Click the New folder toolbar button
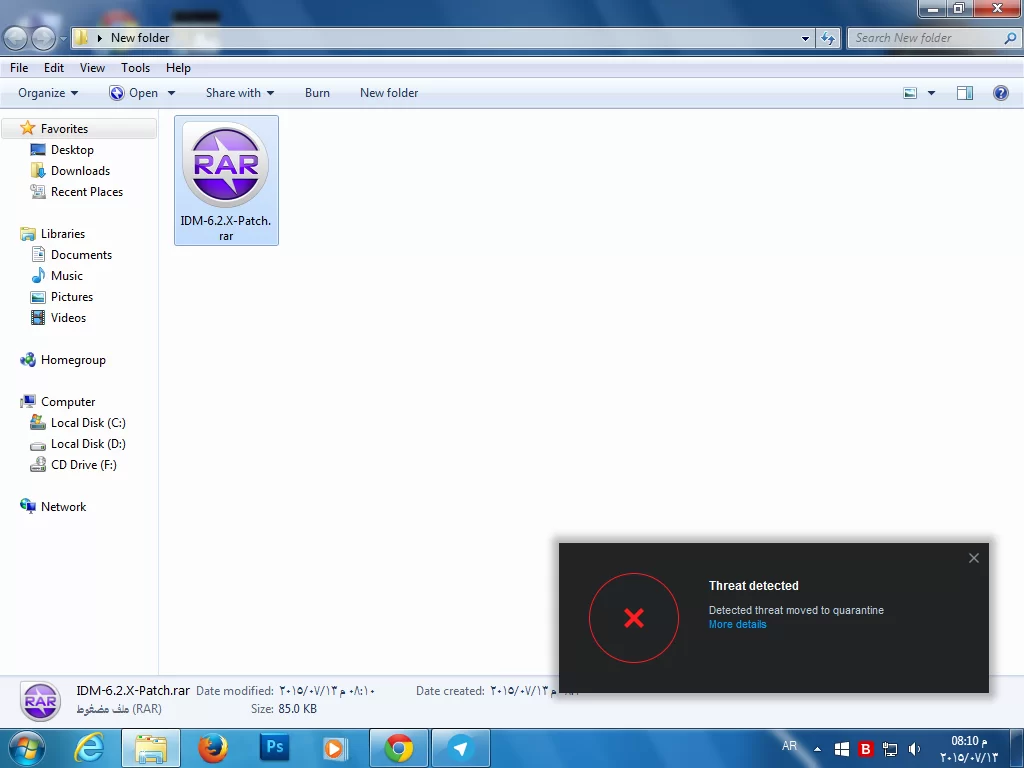This screenshot has height=768, width=1024. click(x=389, y=93)
